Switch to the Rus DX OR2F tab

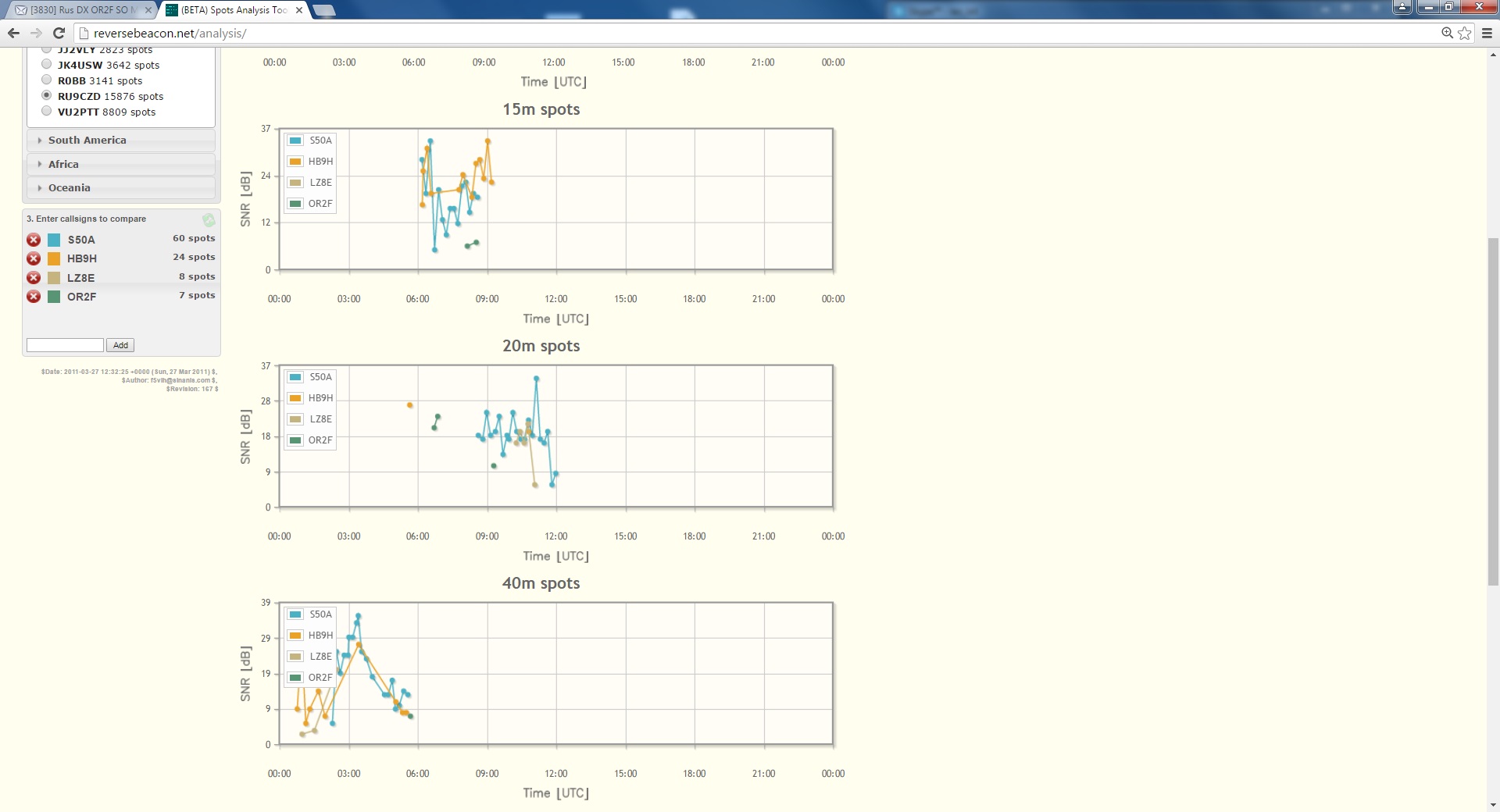pos(78,10)
